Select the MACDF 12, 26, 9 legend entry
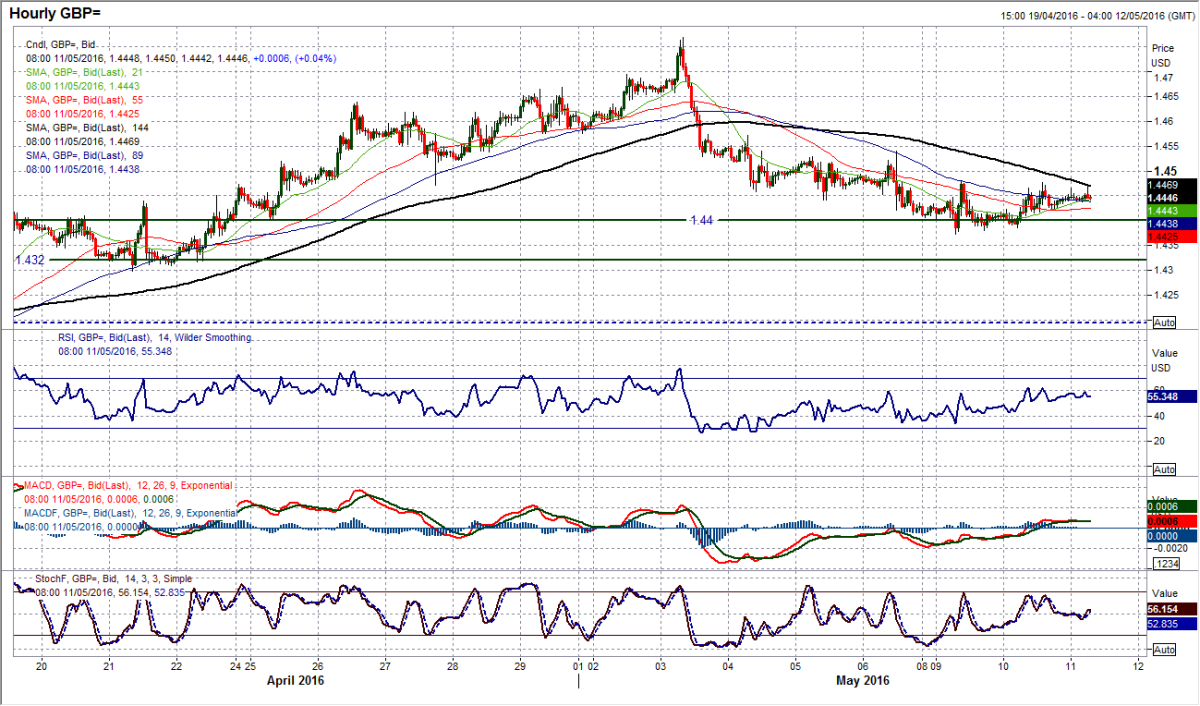 pos(130,512)
